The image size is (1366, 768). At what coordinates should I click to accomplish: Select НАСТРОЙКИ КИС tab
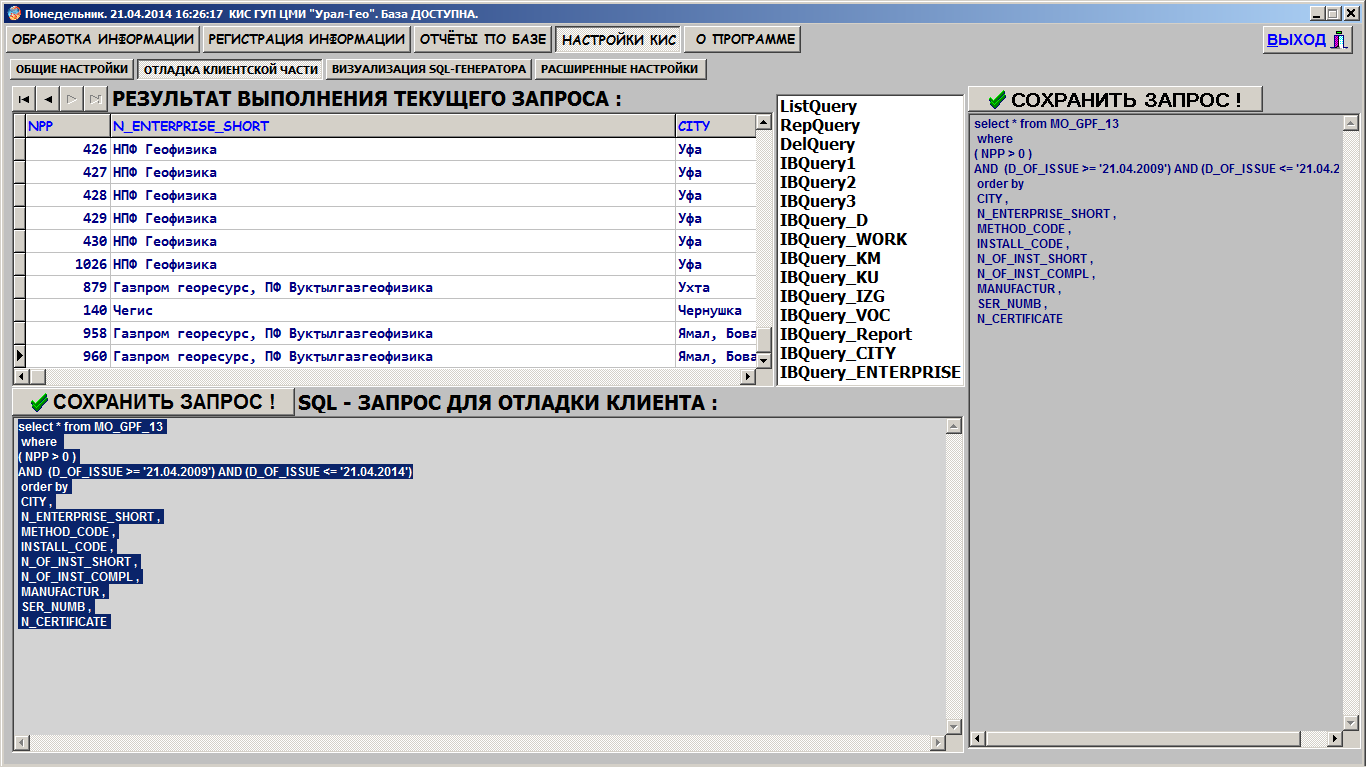pyautogui.click(x=619, y=40)
